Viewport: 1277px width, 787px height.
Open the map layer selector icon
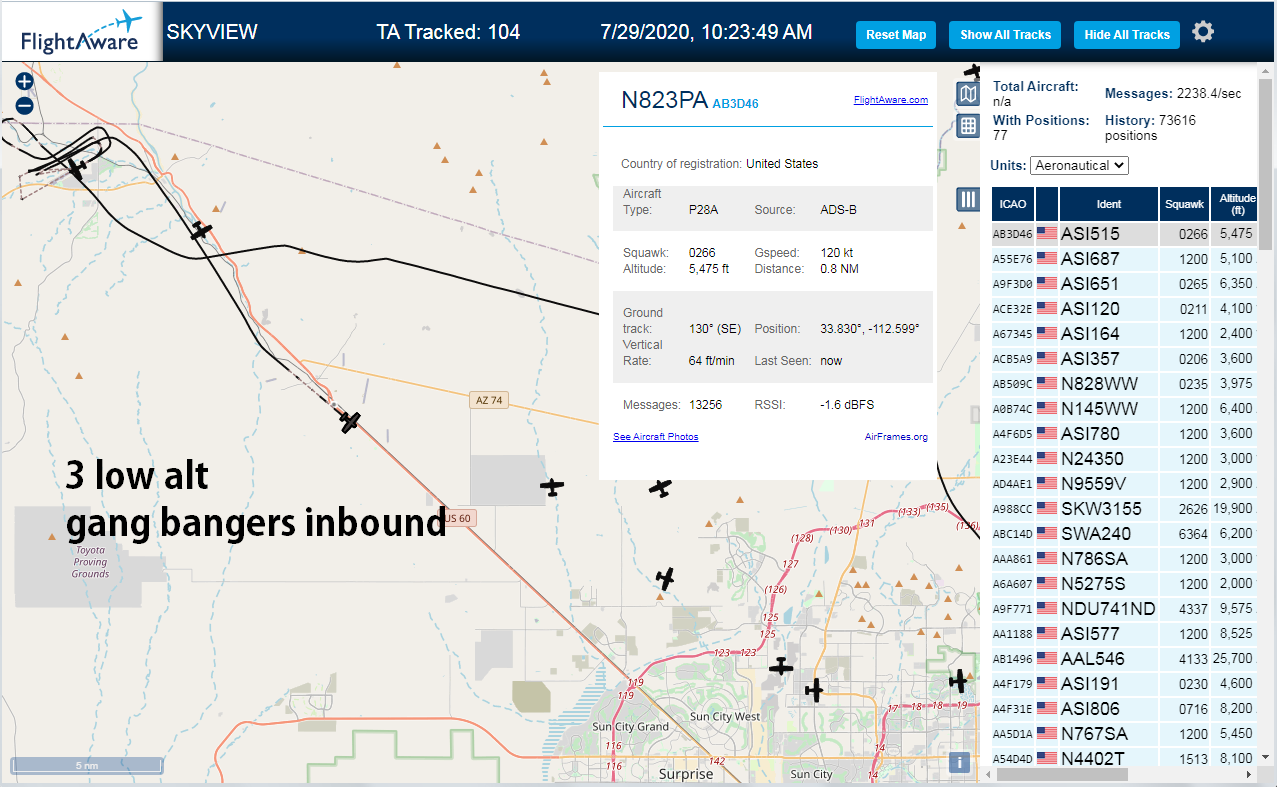pos(967,95)
